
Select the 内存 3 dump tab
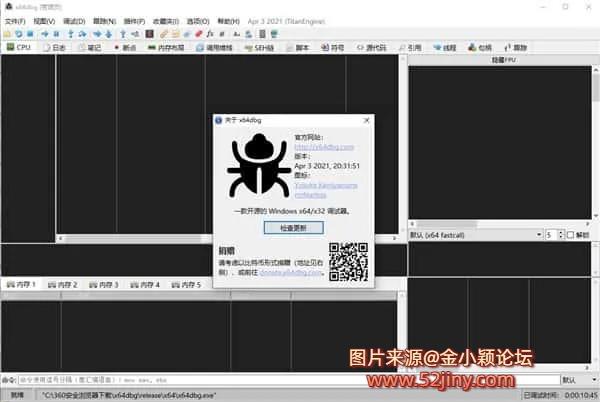[x=104, y=285]
